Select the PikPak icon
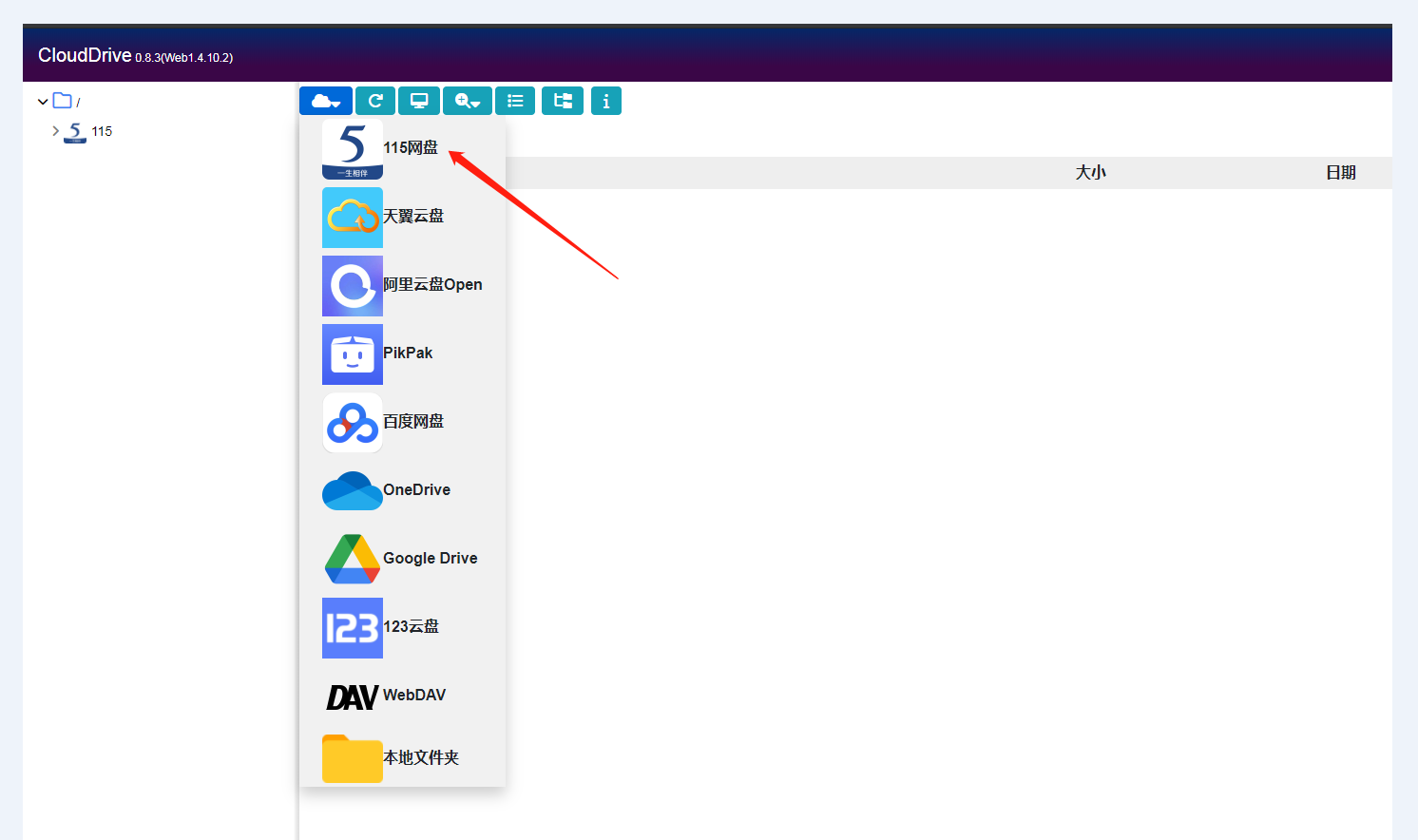The height and width of the screenshot is (840, 1418). pos(353,354)
